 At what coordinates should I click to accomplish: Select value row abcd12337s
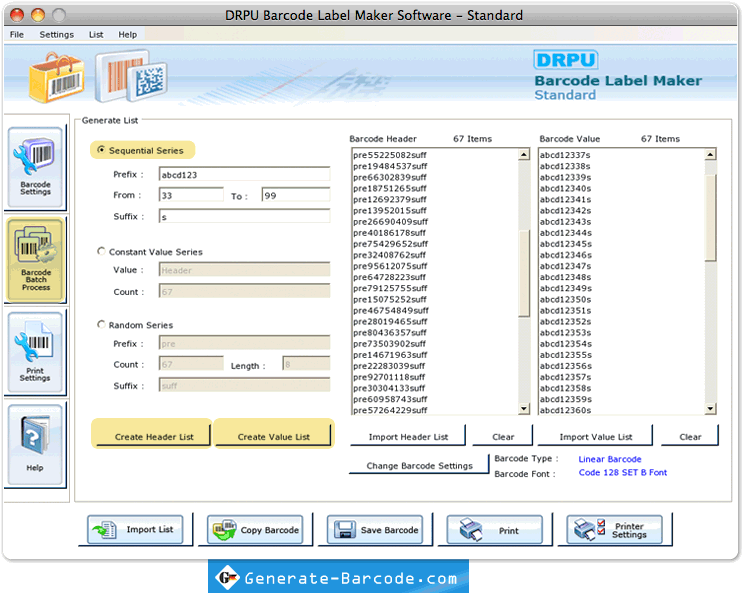tap(622, 155)
